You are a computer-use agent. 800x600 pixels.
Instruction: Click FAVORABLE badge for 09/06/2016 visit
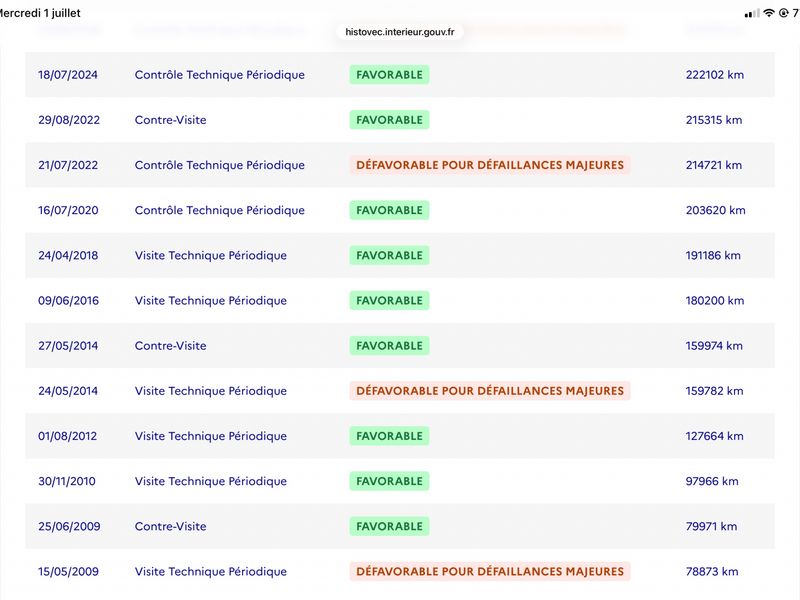tap(389, 301)
